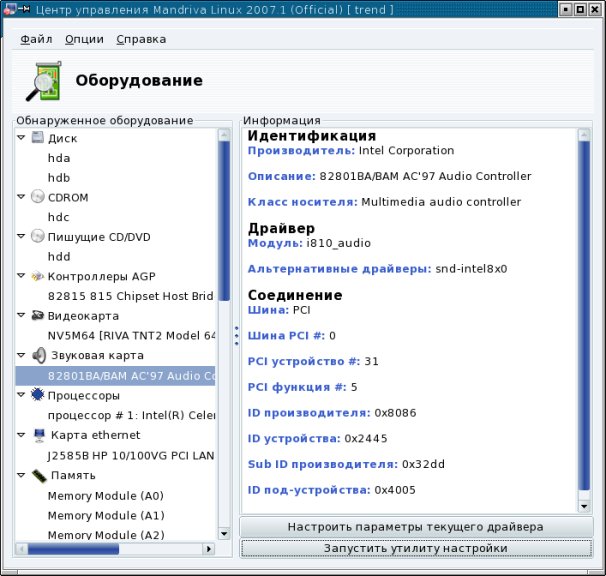Select the hdd burner entry
The width and height of the screenshot is (606, 576).
(x=59, y=257)
